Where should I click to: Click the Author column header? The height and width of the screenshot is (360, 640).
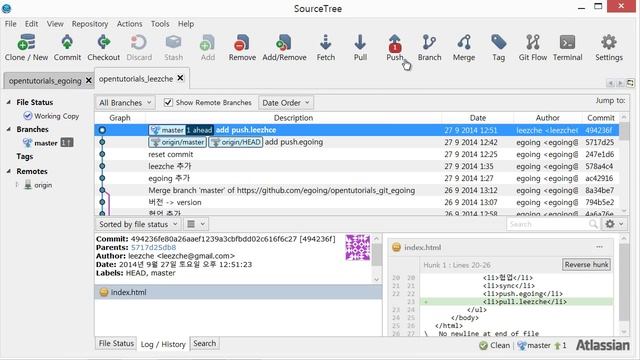tap(547, 118)
